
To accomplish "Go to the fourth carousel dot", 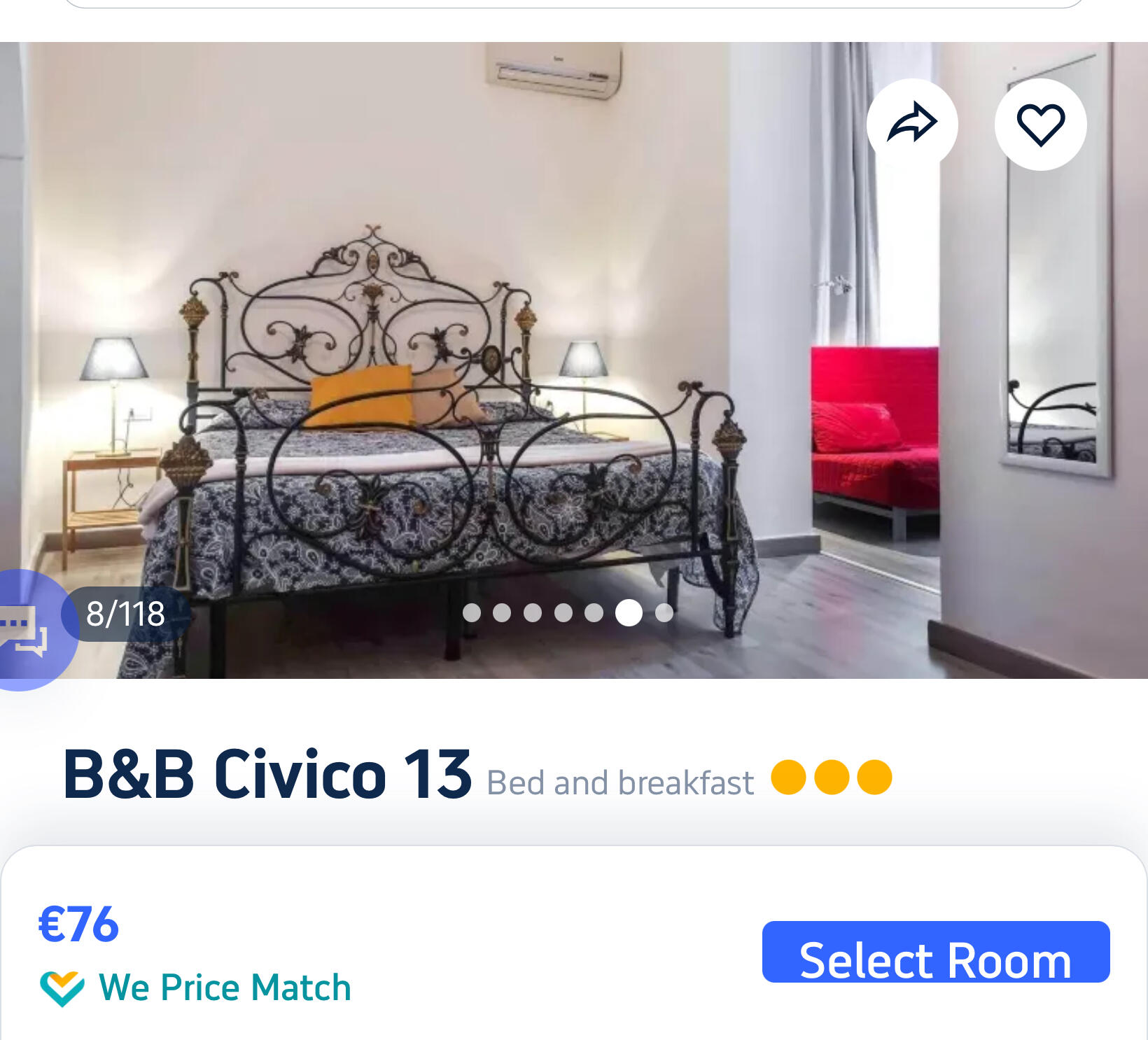I will 563,612.
